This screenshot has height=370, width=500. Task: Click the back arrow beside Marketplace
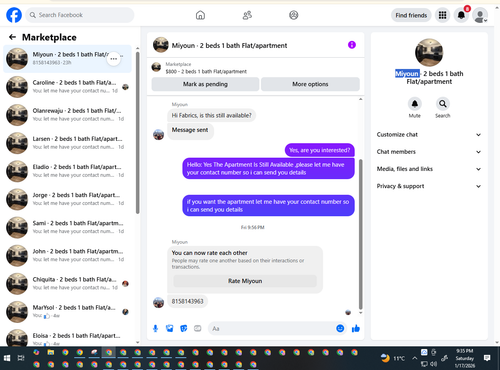[x=13, y=37]
